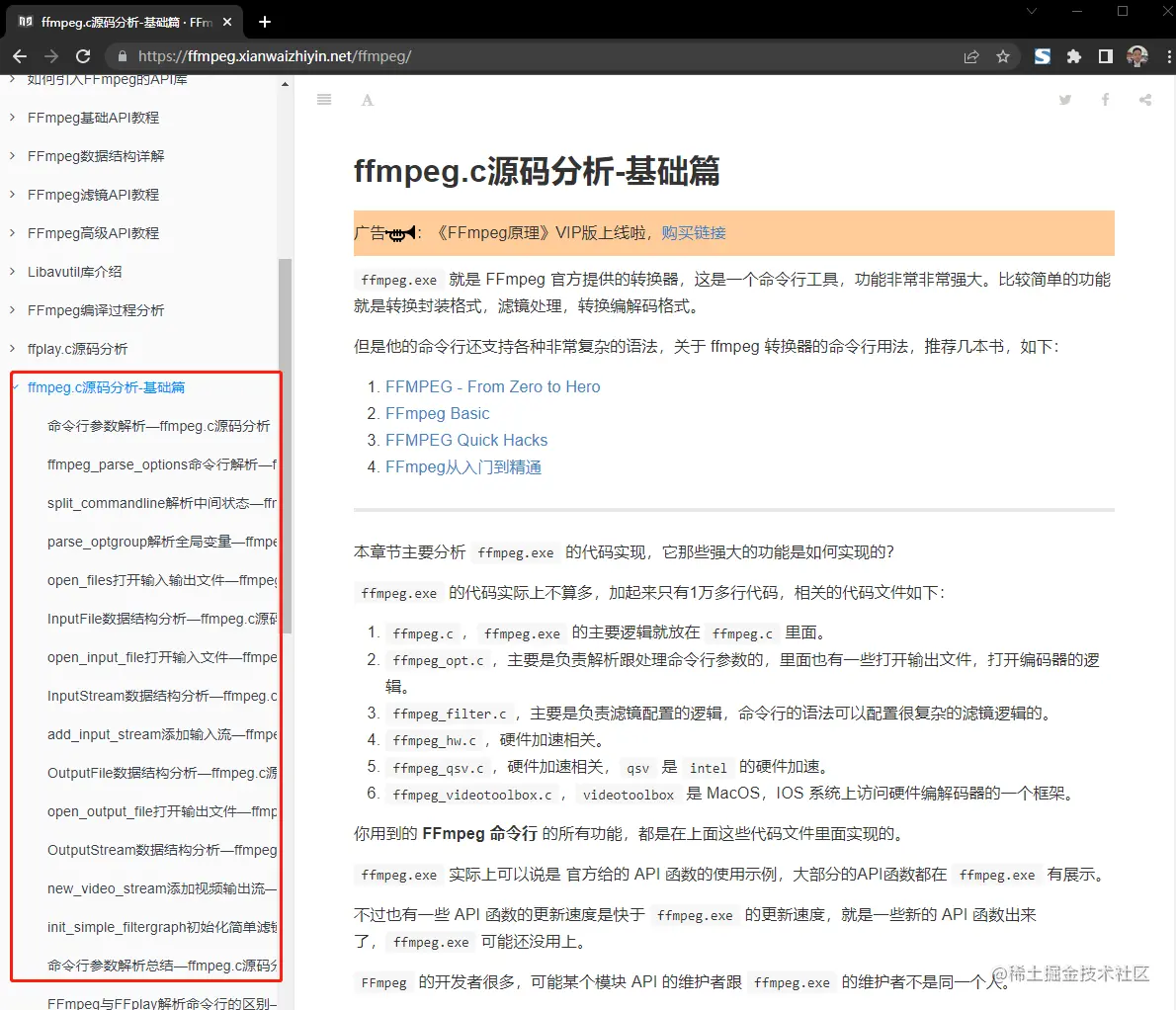The height and width of the screenshot is (1010, 1176).
Task: Go back to the previous page
Action: click(20, 56)
